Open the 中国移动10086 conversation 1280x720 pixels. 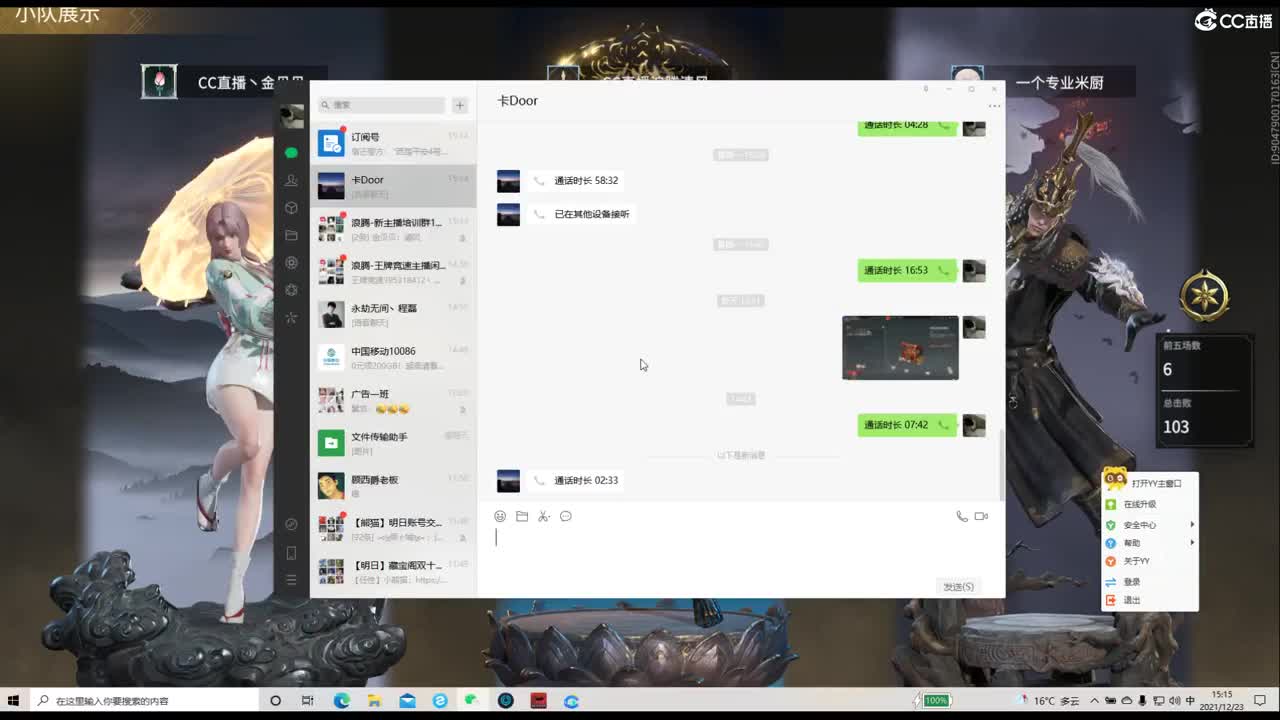point(393,358)
